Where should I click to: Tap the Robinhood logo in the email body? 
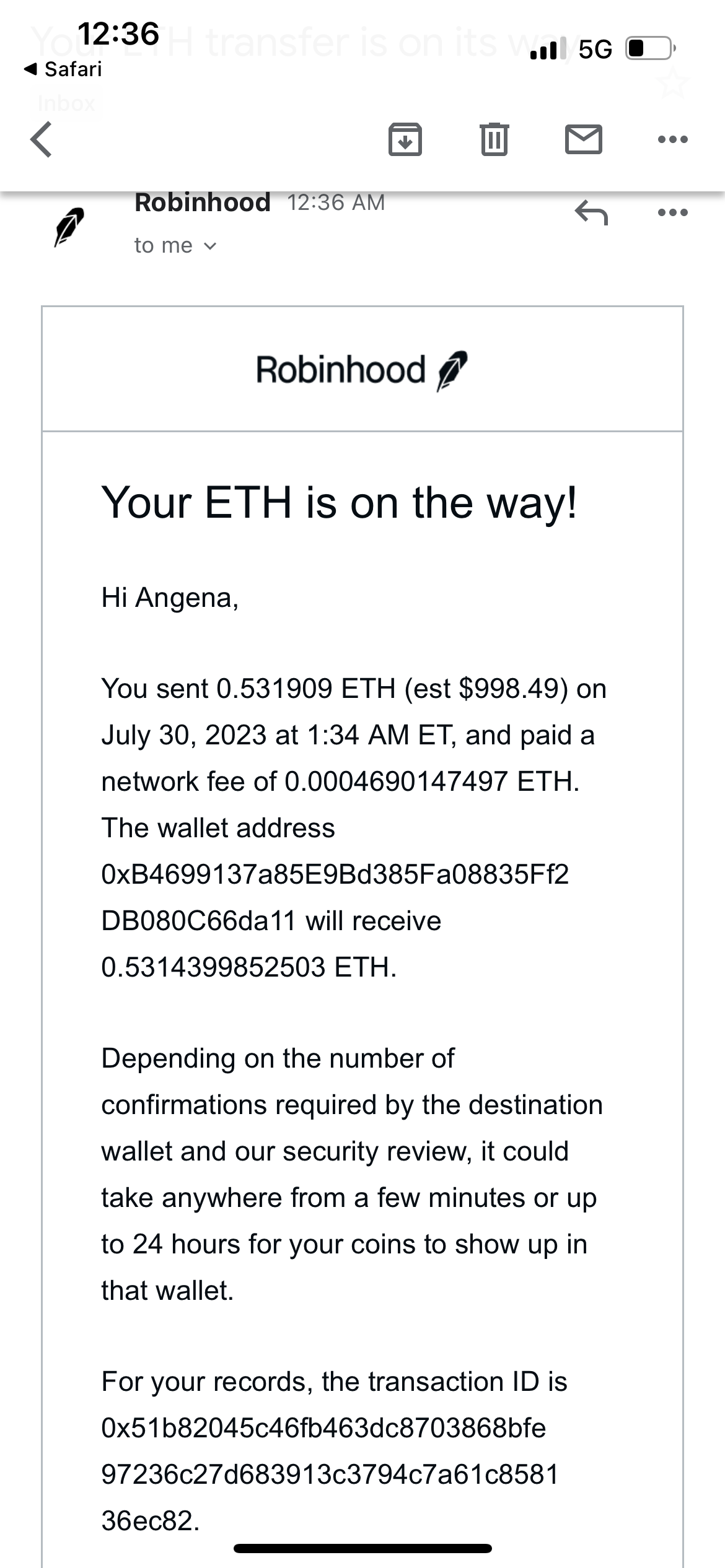pyautogui.click(x=362, y=370)
